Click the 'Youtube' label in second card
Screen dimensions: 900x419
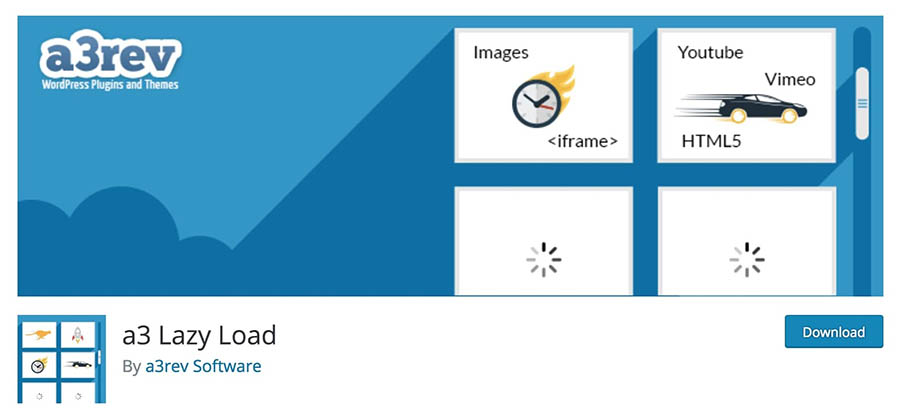(710, 52)
